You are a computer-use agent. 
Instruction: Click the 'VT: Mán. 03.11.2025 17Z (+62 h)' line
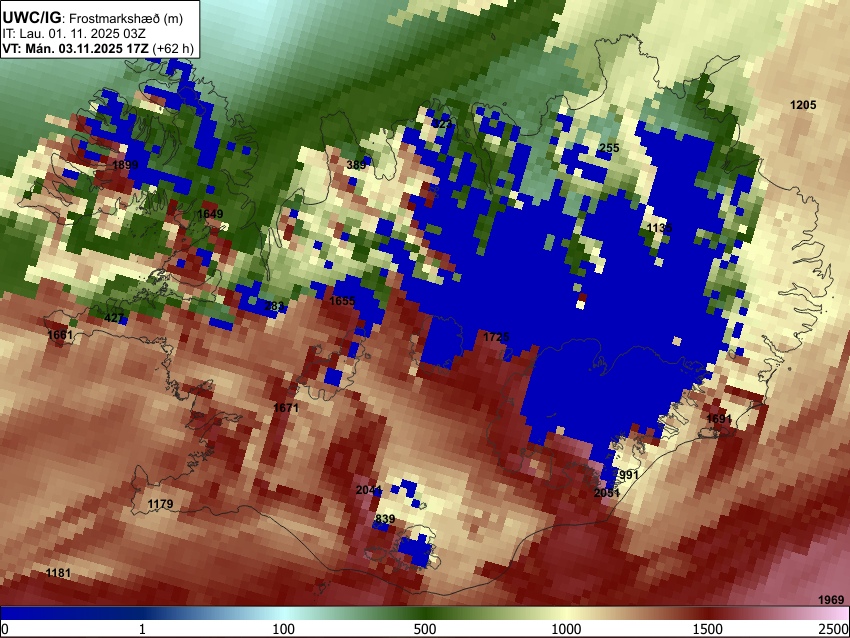[x=98, y=48]
